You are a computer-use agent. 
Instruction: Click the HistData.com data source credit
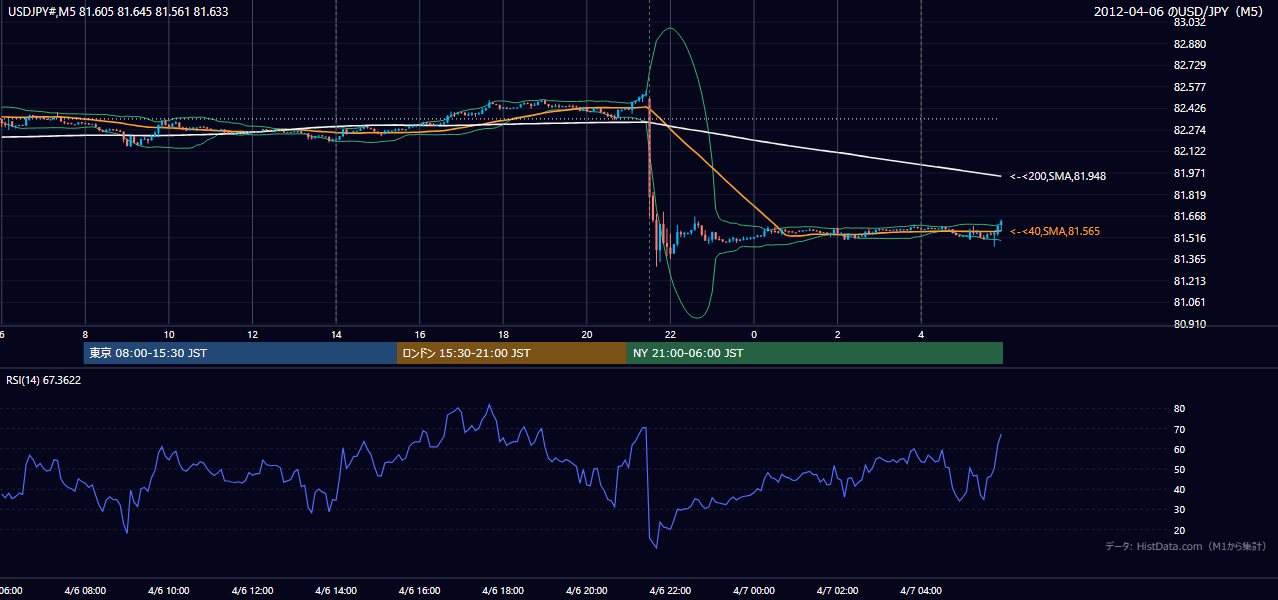1185,546
